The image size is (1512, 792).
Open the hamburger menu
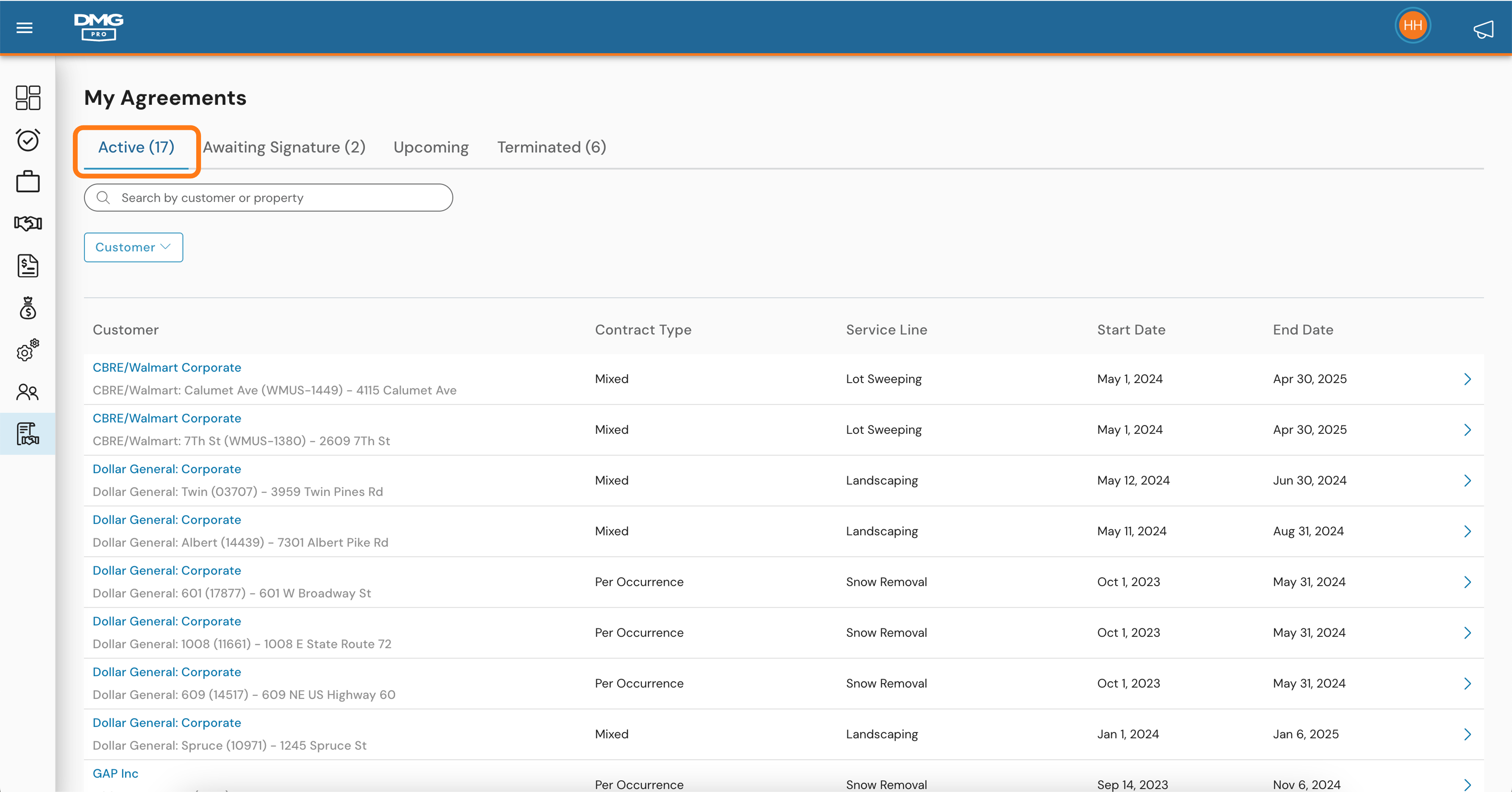24,27
